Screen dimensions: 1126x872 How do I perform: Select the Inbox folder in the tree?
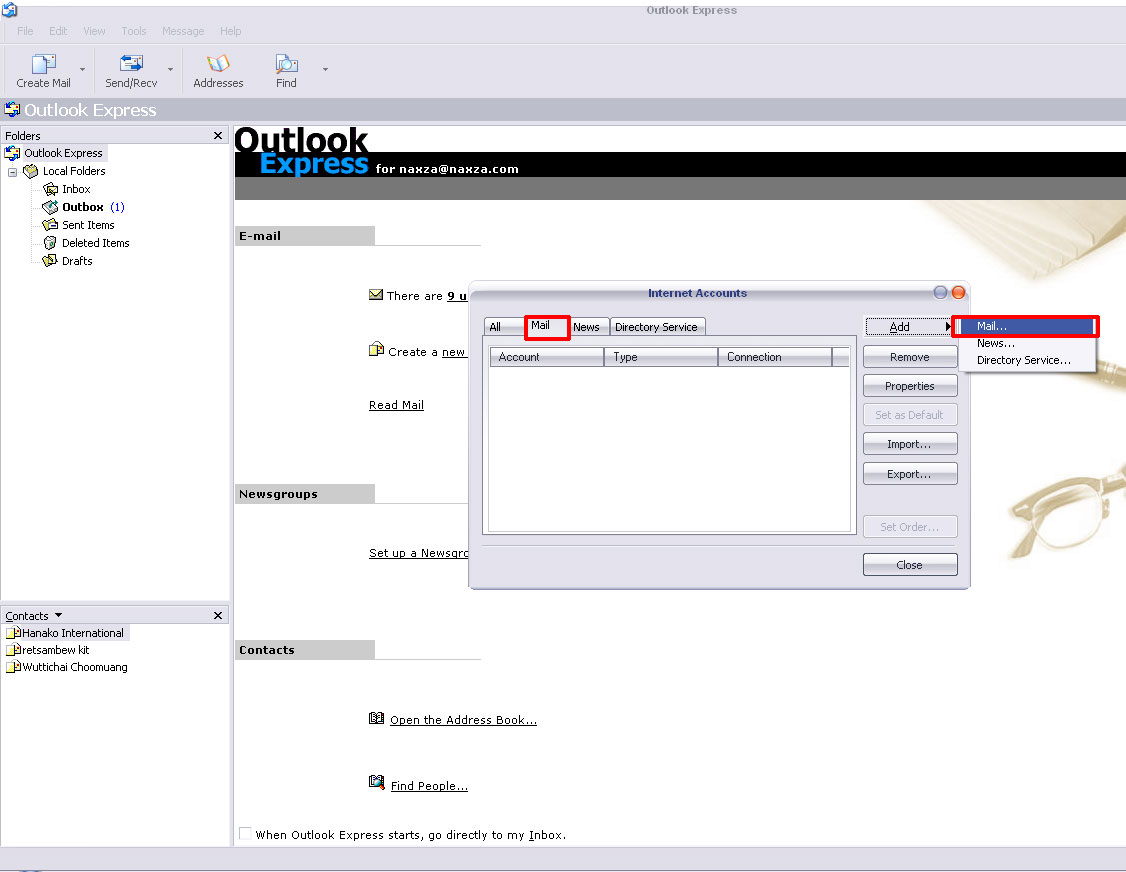tap(76, 189)
